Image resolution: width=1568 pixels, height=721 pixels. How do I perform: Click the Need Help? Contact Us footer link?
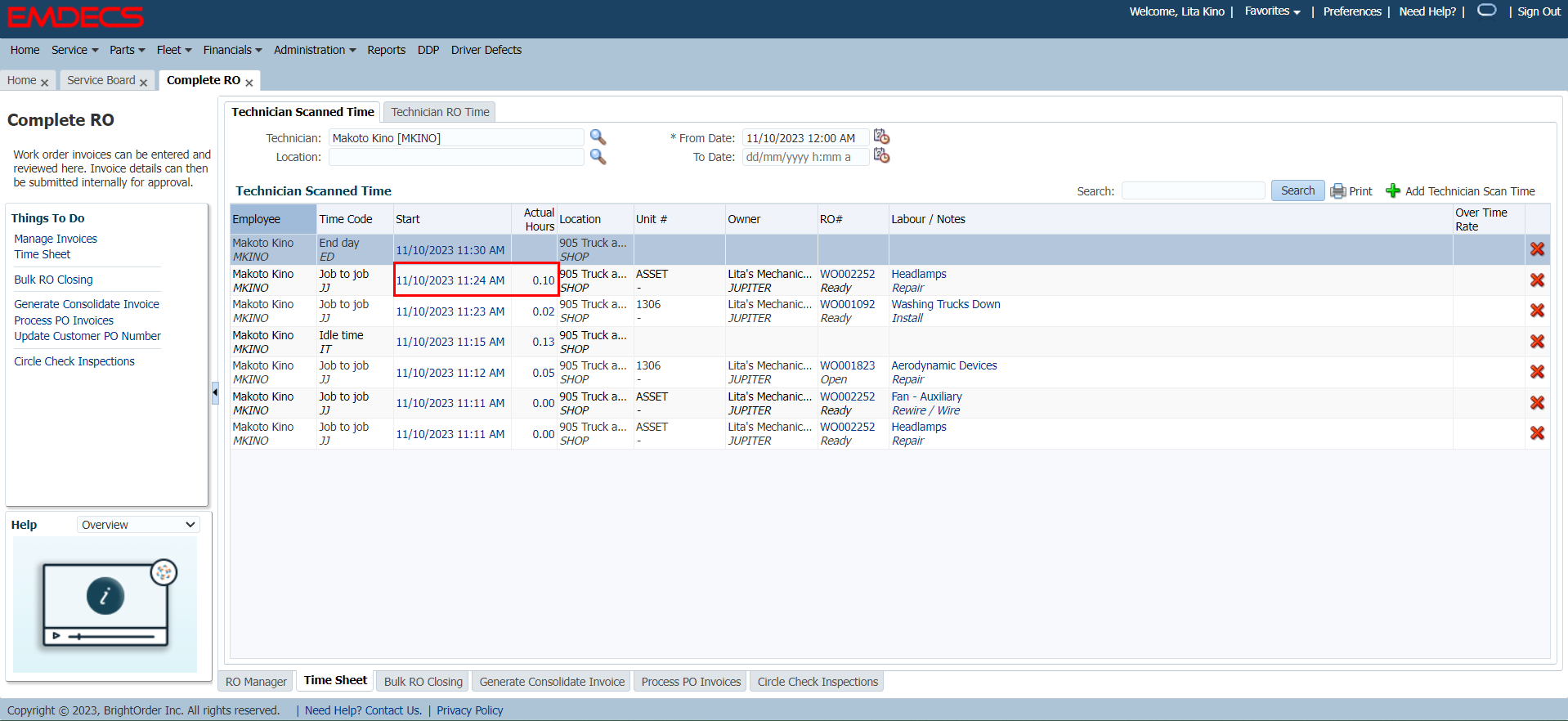tap(363, 710)
